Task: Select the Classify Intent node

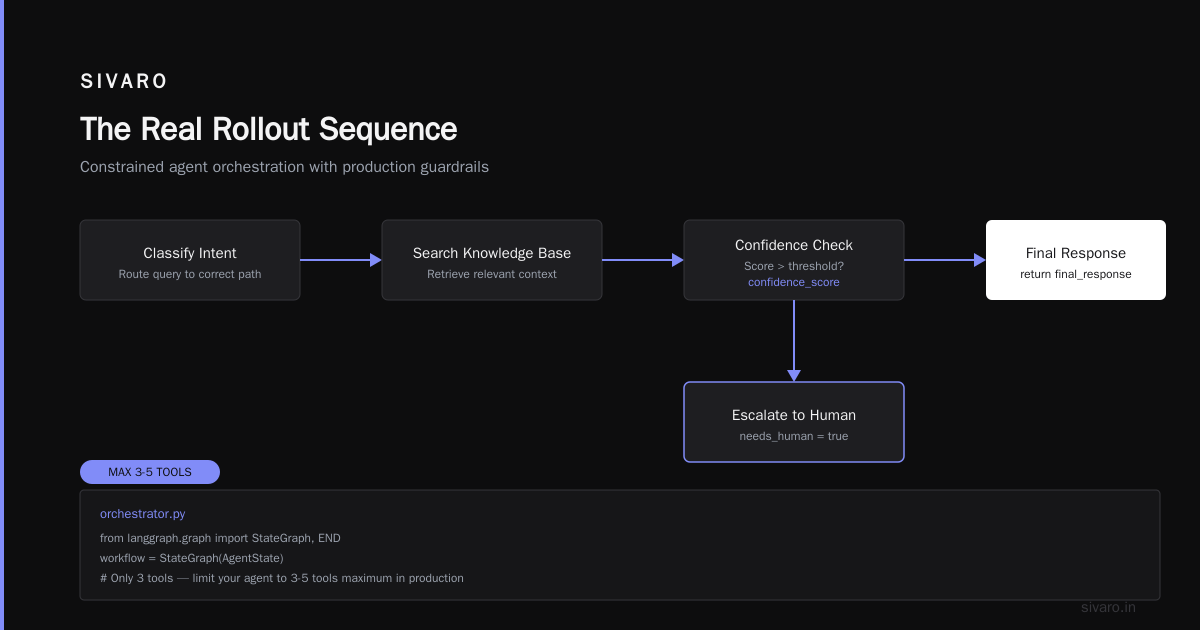Action: point(190,260)
